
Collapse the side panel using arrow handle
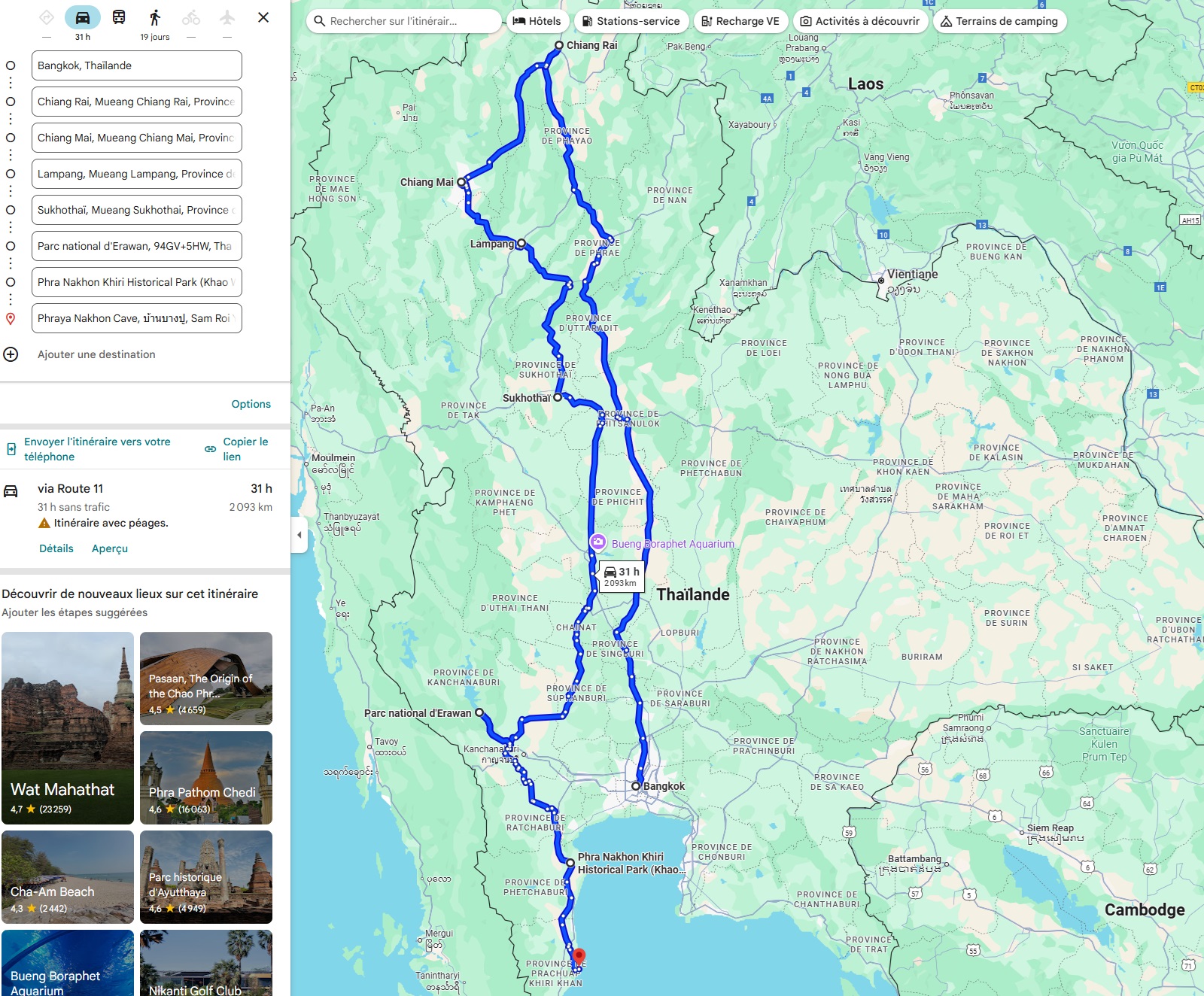click(x=299, y=535)
